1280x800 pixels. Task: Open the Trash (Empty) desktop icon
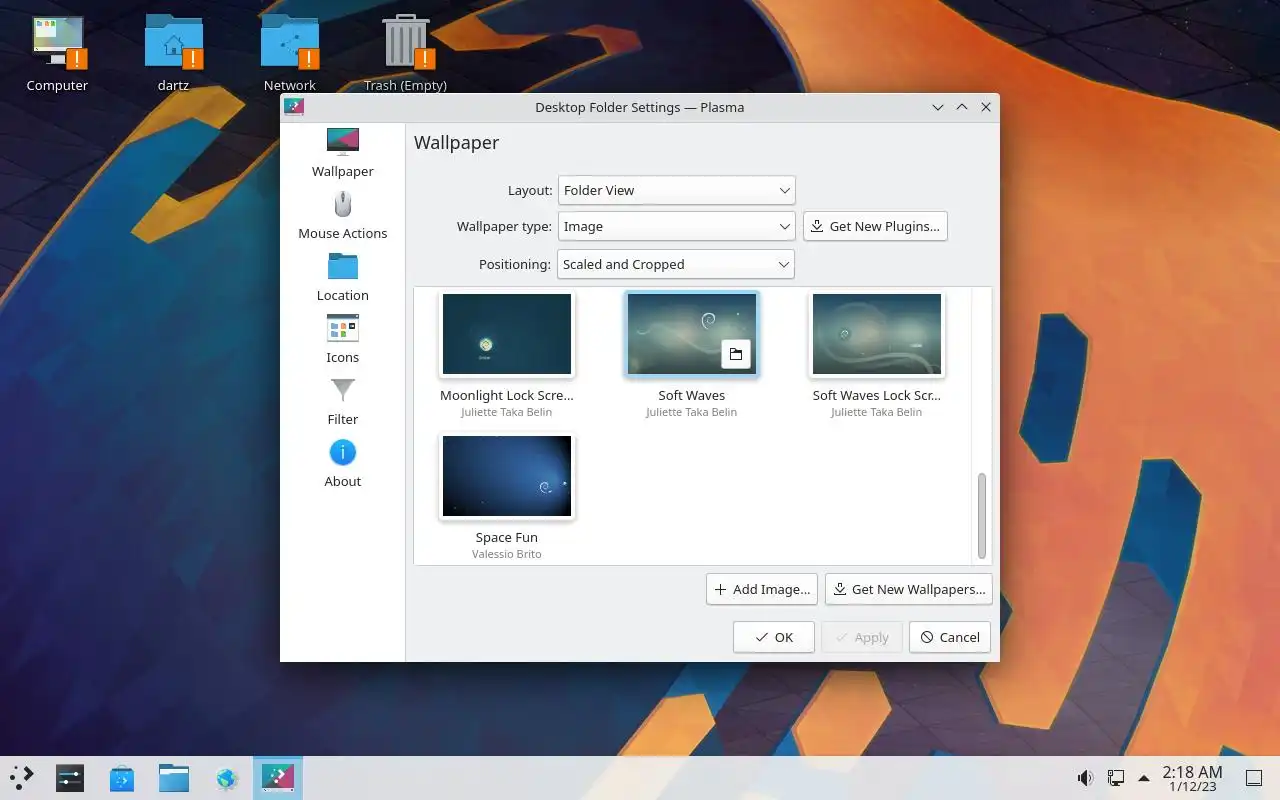(x=405, y=54)
